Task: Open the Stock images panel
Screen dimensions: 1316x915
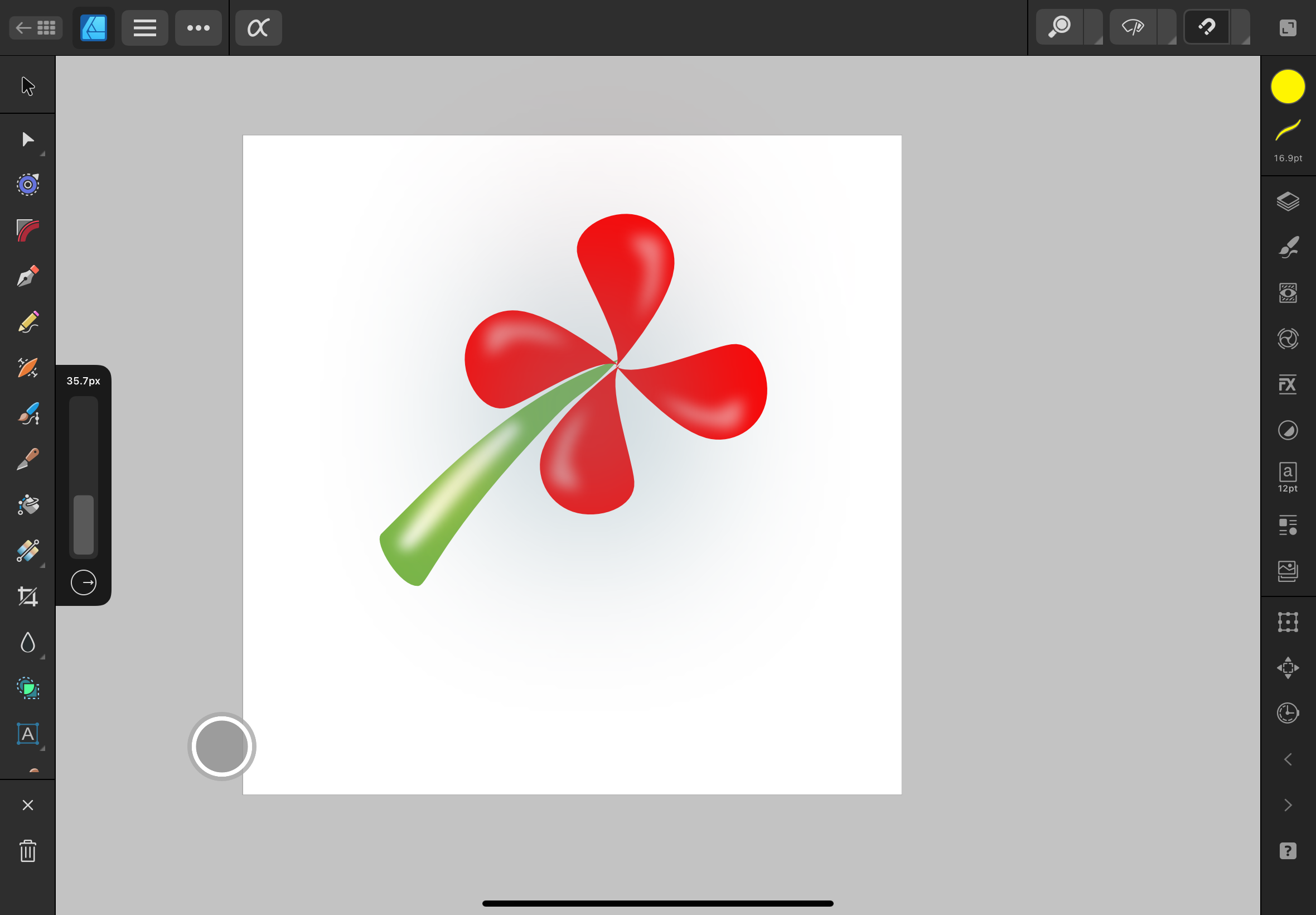Action: coord(1288,571)
